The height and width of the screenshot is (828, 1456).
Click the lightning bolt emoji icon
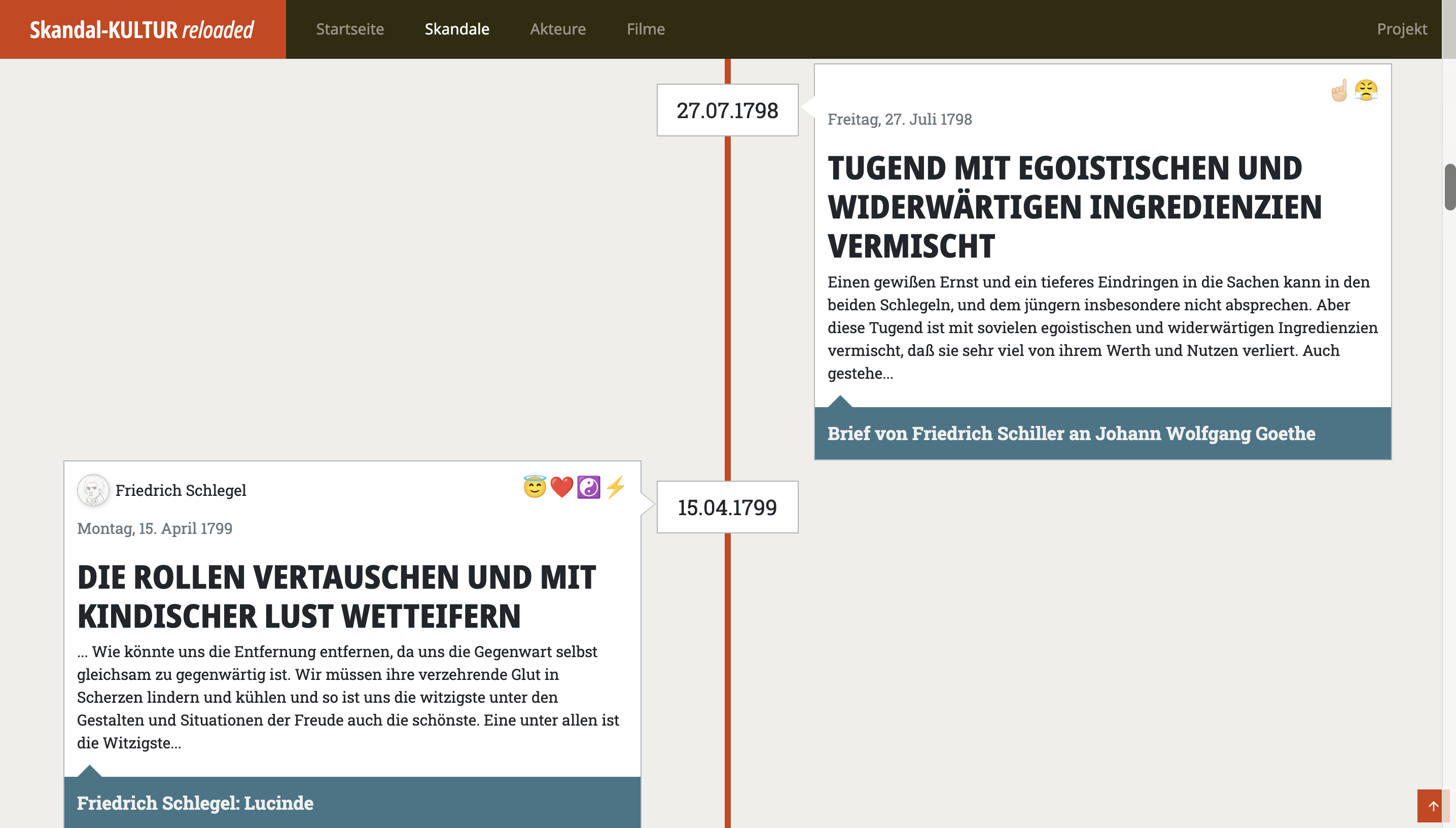pos(615,487)
